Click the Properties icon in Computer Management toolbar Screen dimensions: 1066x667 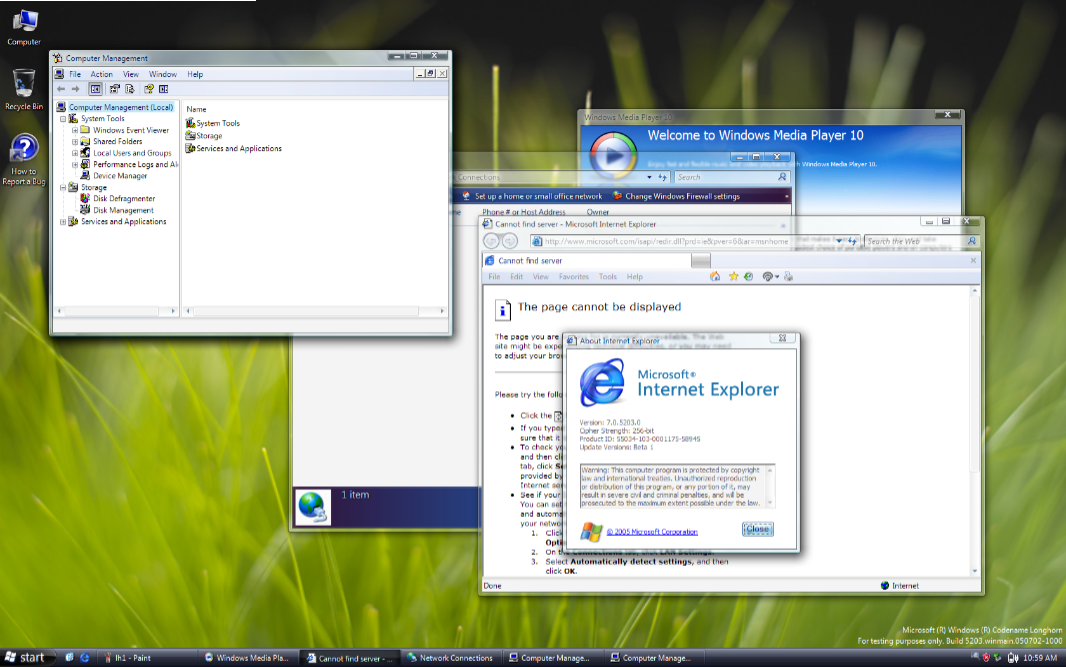coord(114,89)
